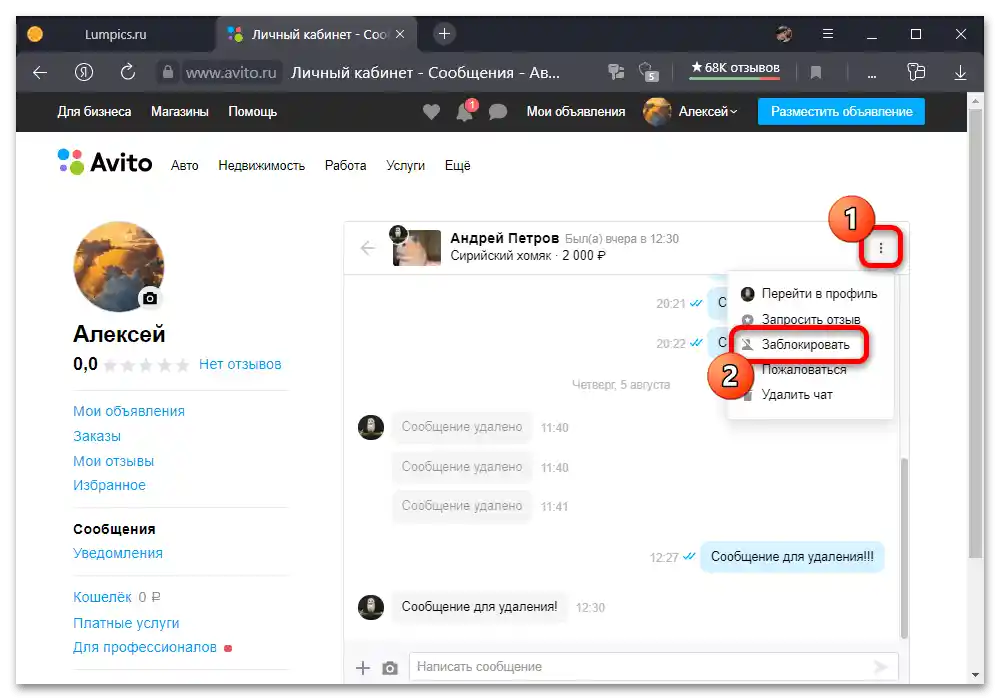Click the Сообщение для удаления!!! sent bubble
The height and width of the screenshot is (700, 1000).
pyautogui.click(x=792, y=557)
